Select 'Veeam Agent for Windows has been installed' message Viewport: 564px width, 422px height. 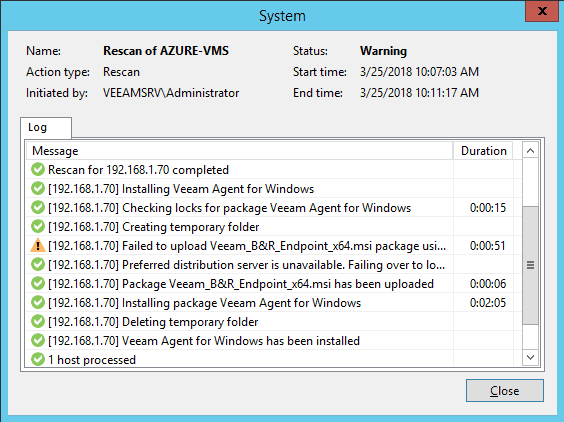click(204, 341)
